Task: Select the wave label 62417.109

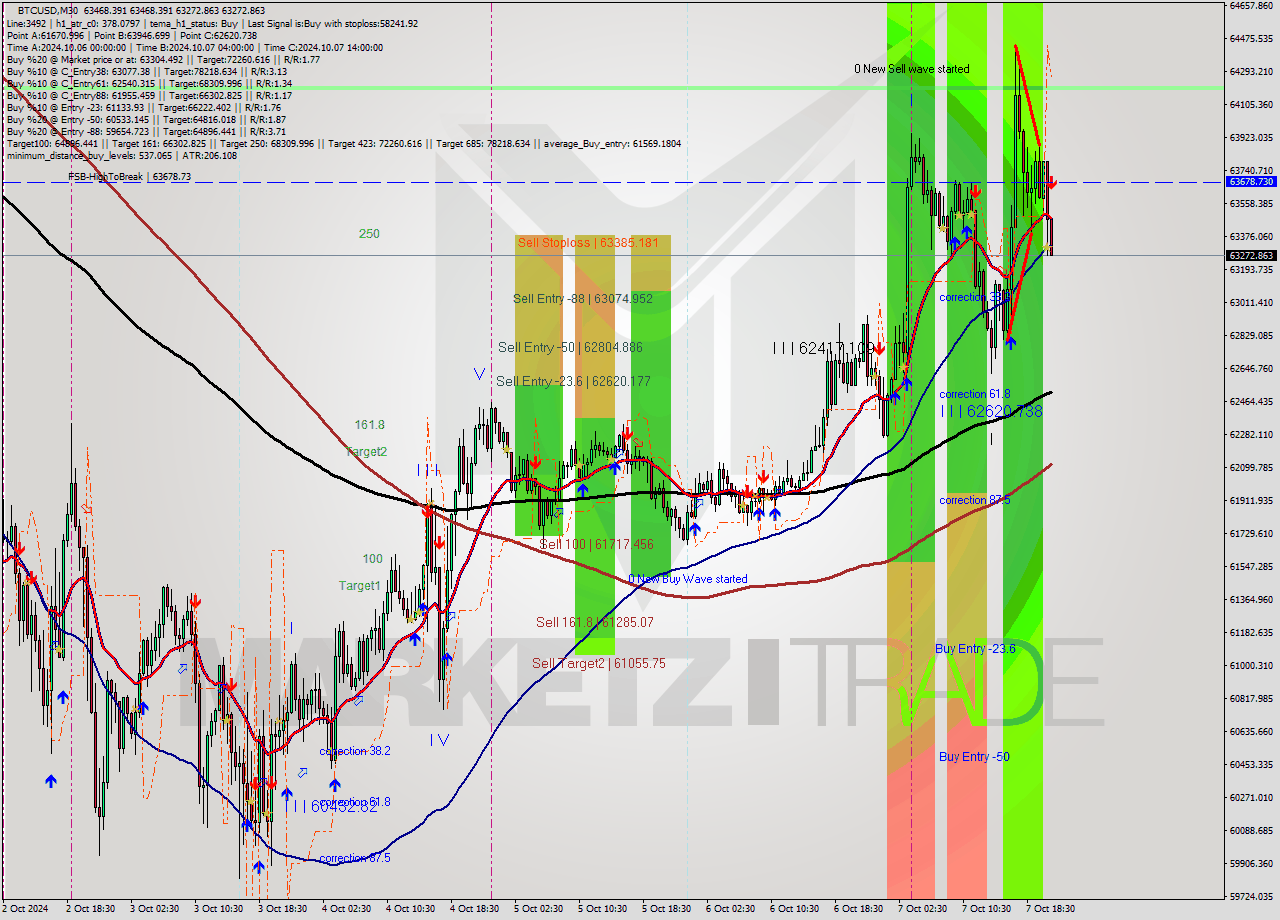Action: pos(824,348)
